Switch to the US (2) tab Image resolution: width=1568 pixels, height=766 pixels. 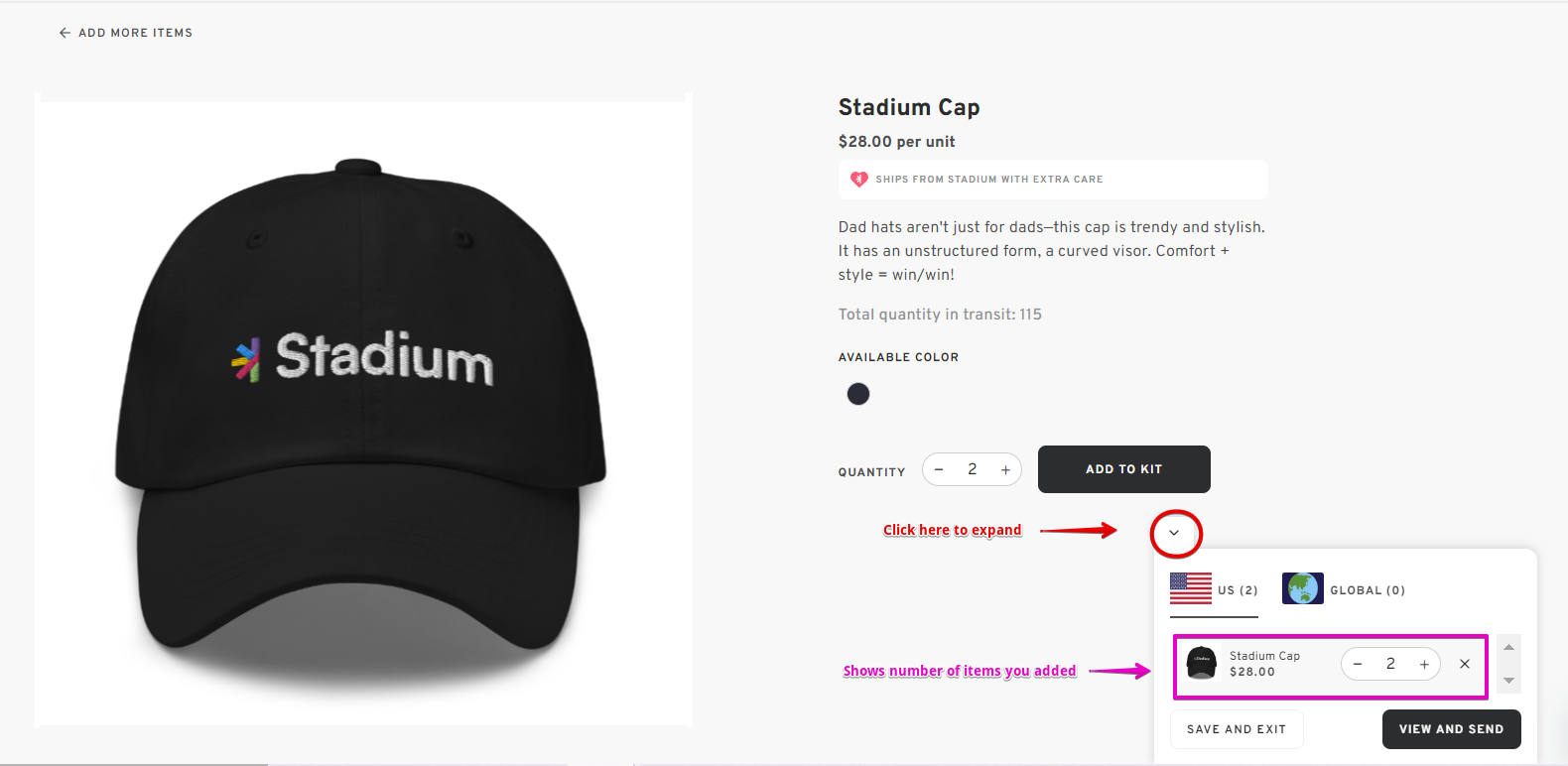tap(1238, 590)
